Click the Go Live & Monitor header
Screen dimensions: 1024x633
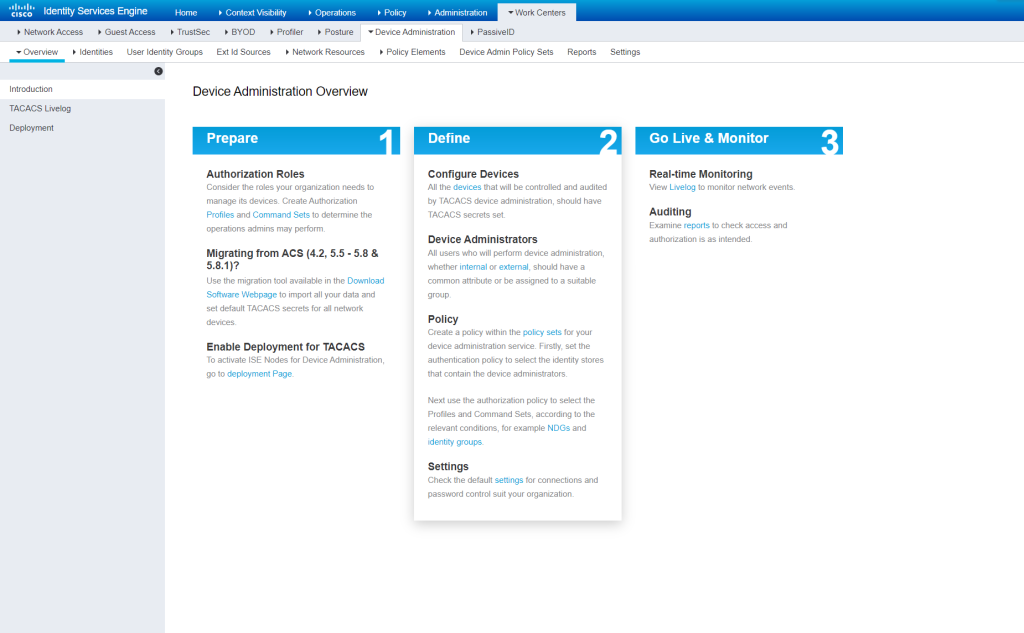[739, 140]
